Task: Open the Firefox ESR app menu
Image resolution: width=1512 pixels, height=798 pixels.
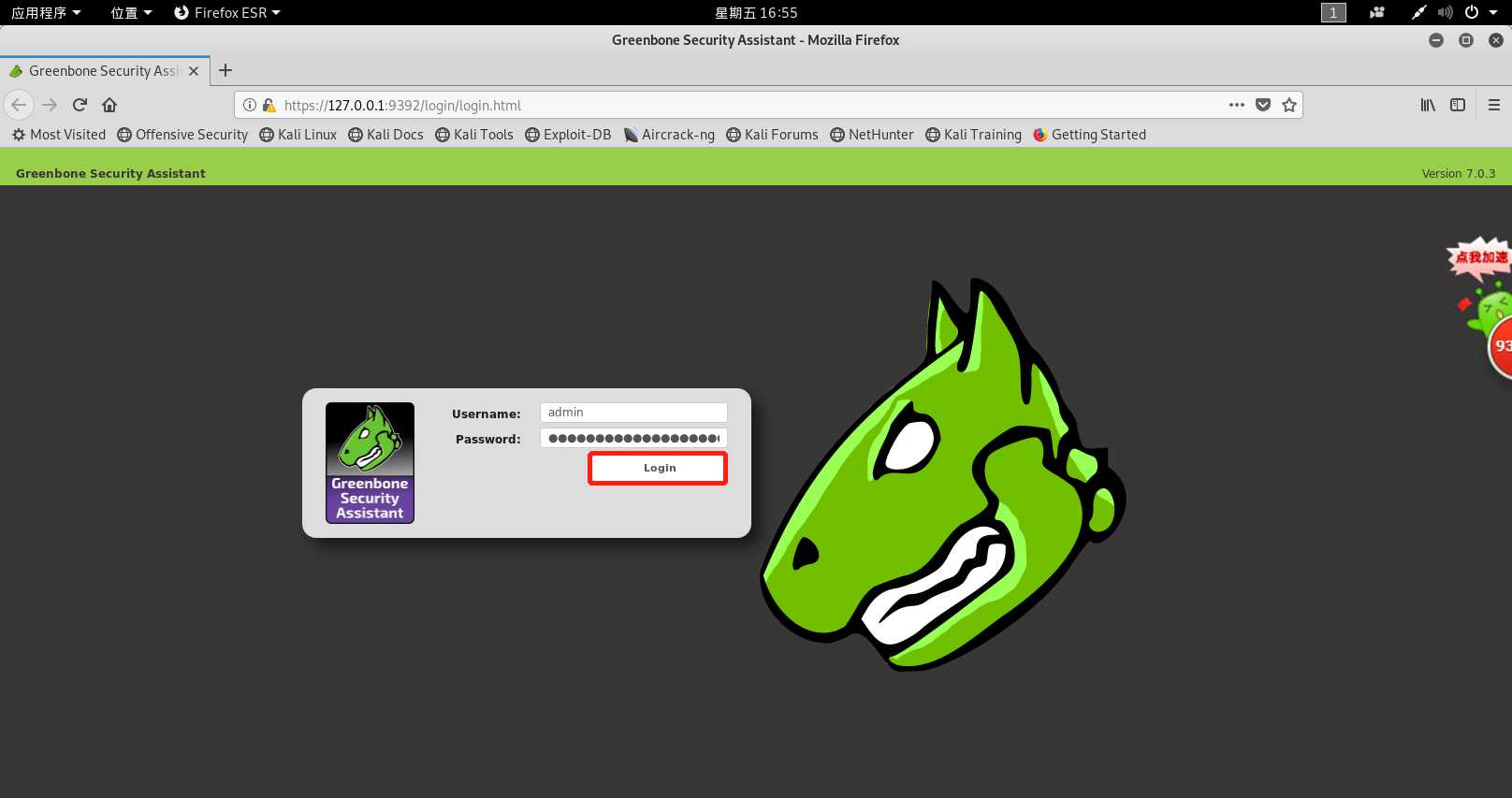Action: point(227,12)
